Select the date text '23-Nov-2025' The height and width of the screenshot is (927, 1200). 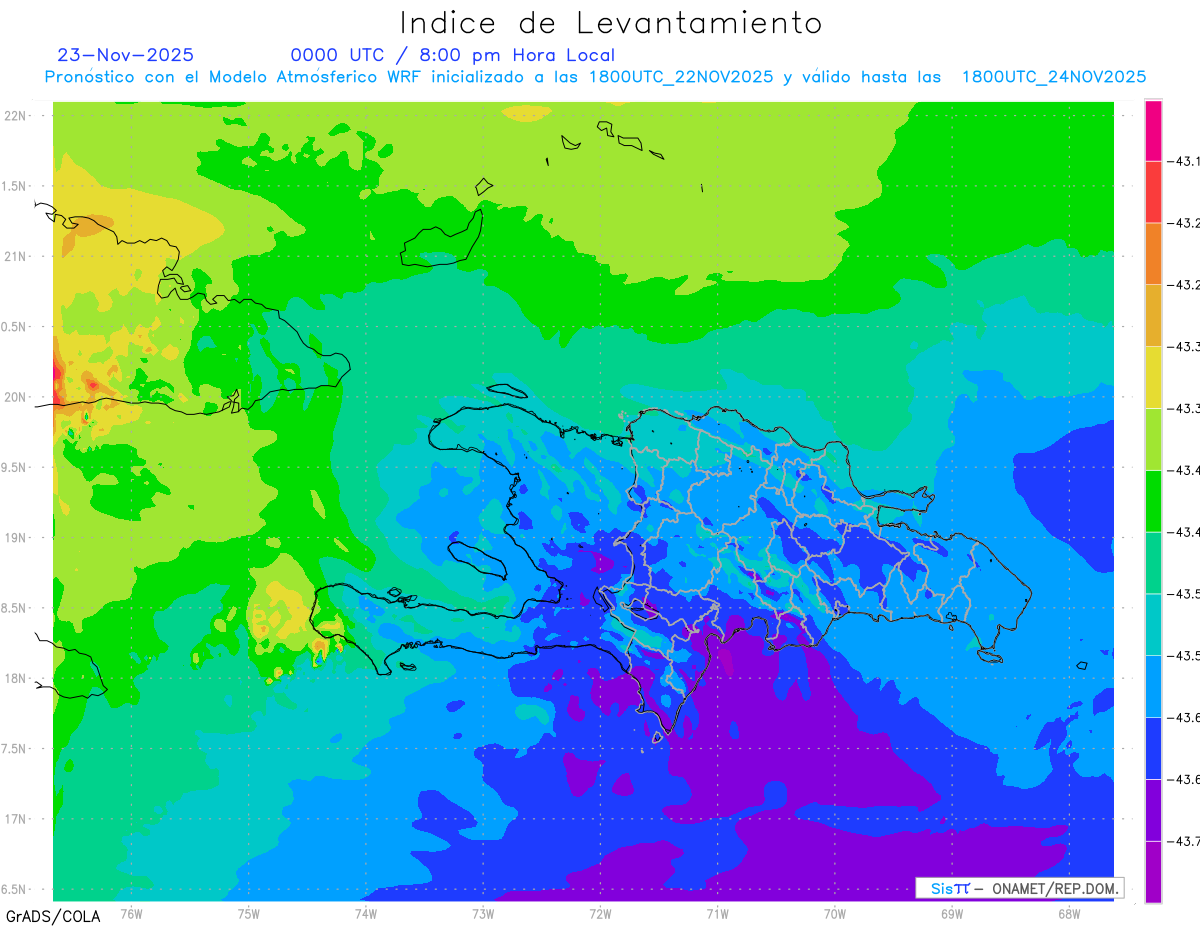click(126, 55)
